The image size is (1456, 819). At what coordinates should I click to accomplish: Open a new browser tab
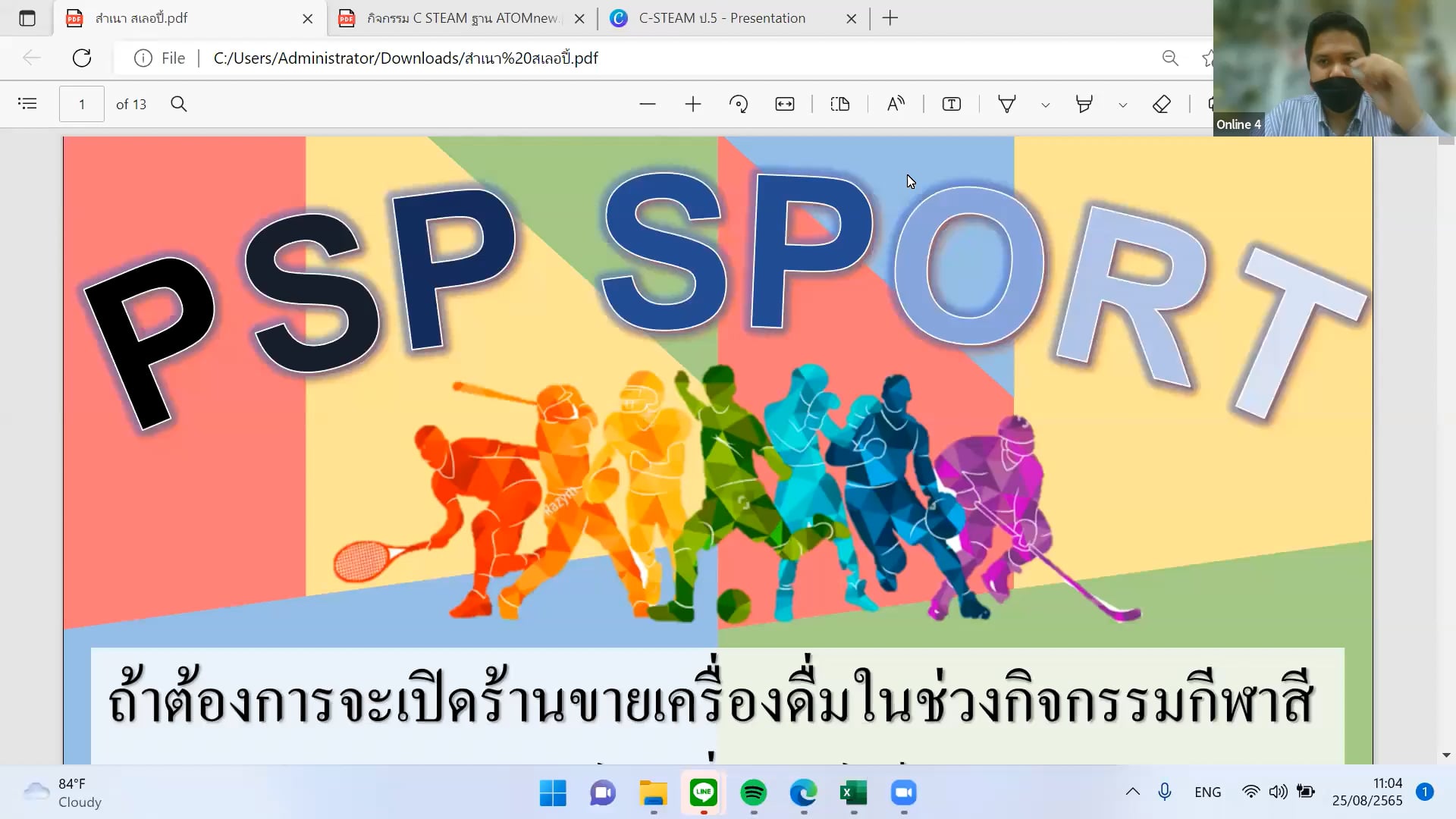[x=890, y=18]
